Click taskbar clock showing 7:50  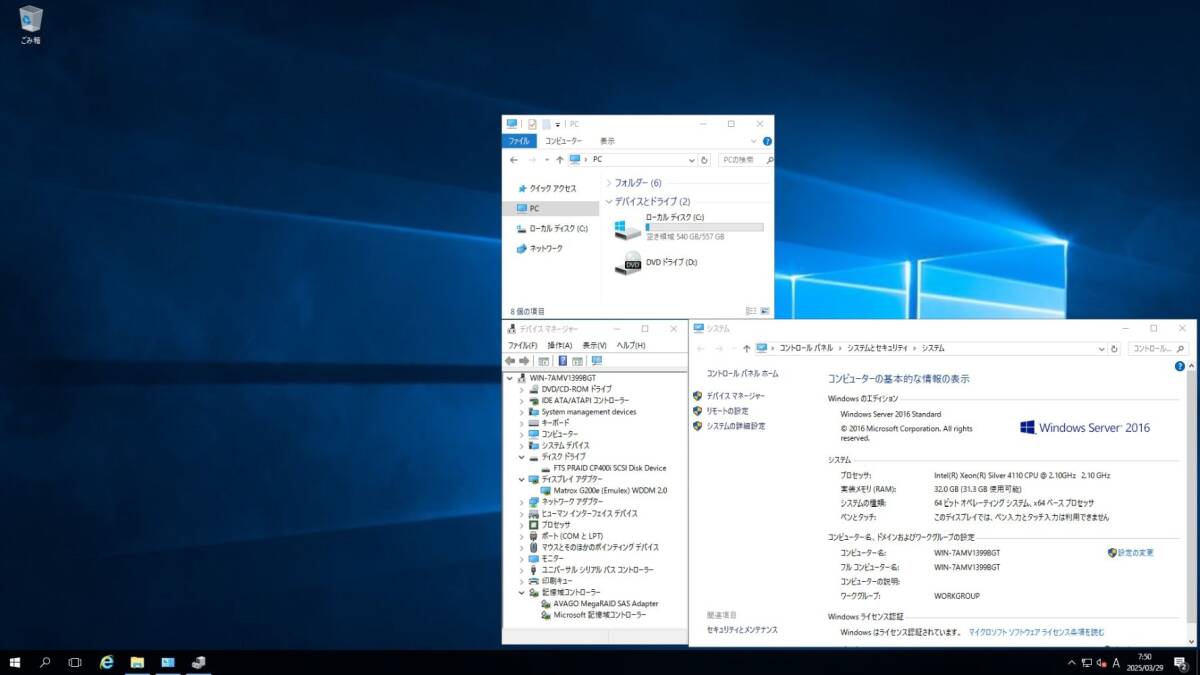[x=1144, y=662]
